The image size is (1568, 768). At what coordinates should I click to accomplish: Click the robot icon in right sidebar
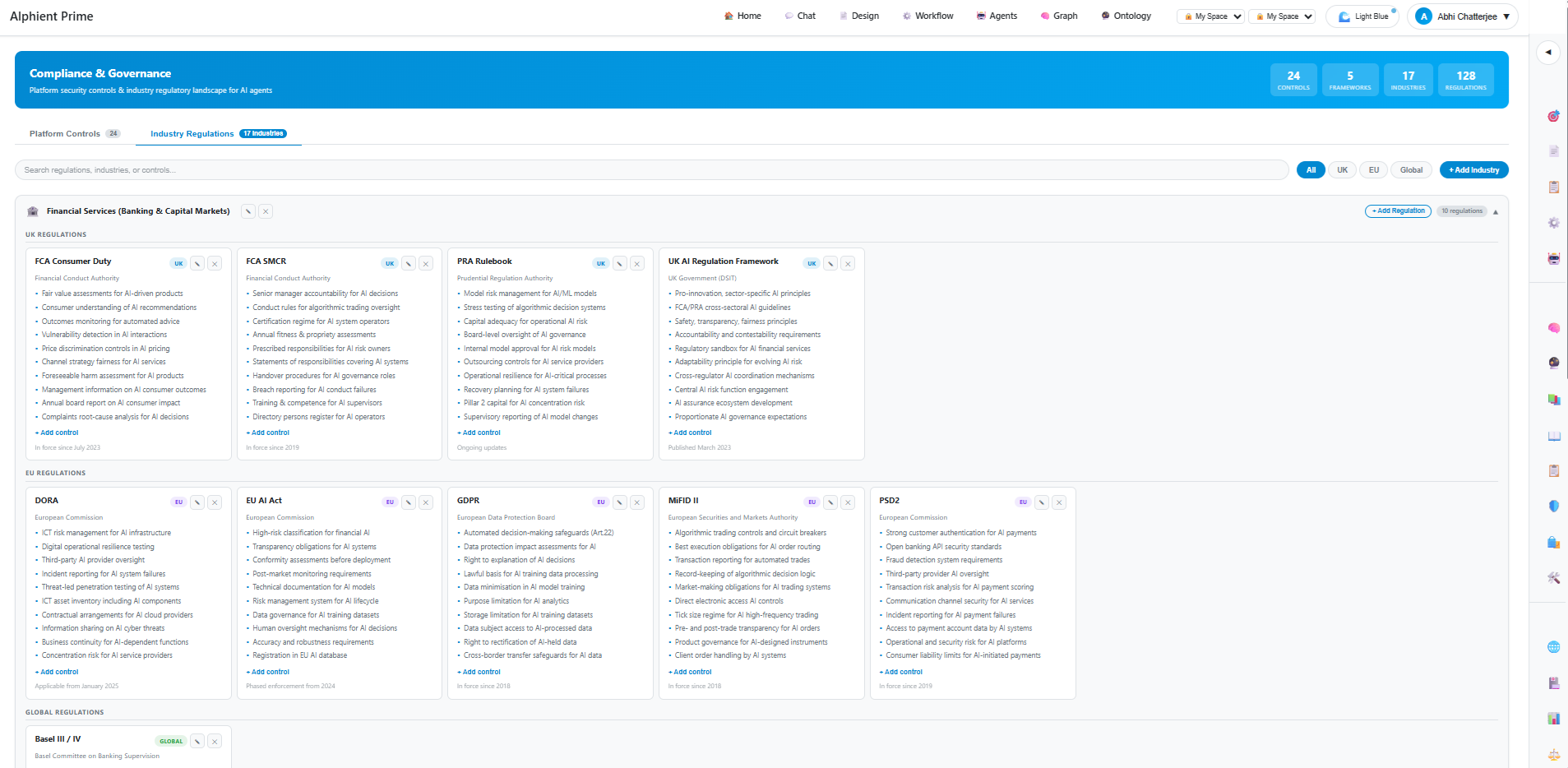(1553, 258)
